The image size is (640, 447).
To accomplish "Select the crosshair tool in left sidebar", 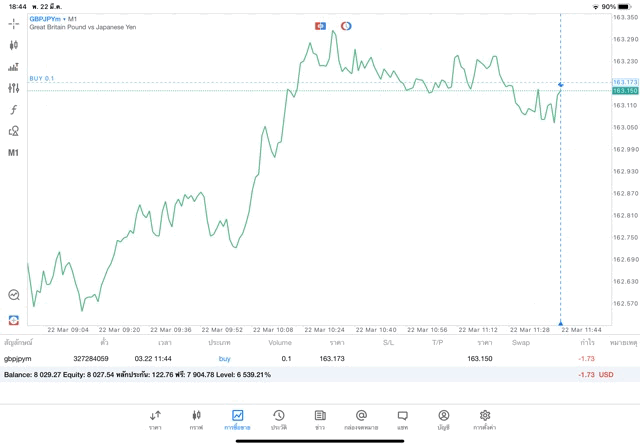I will coord(14,23).
